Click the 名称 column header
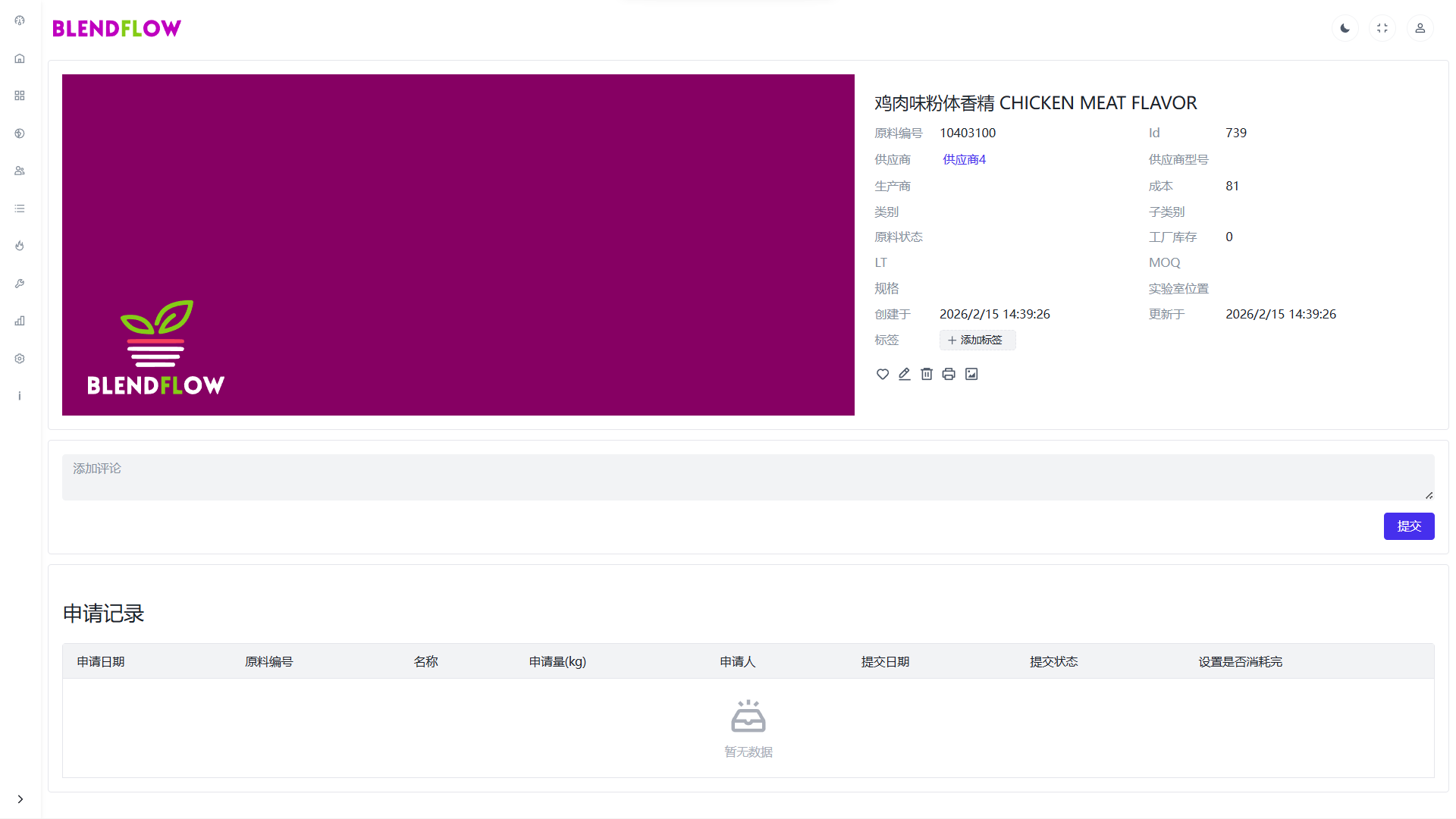1456x819 pixels. pyautogui.click(x=426, y=662)
